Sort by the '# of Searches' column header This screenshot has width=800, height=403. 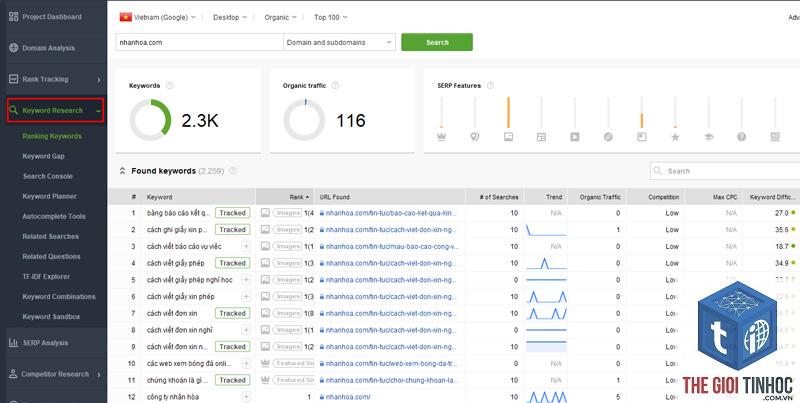495,197
